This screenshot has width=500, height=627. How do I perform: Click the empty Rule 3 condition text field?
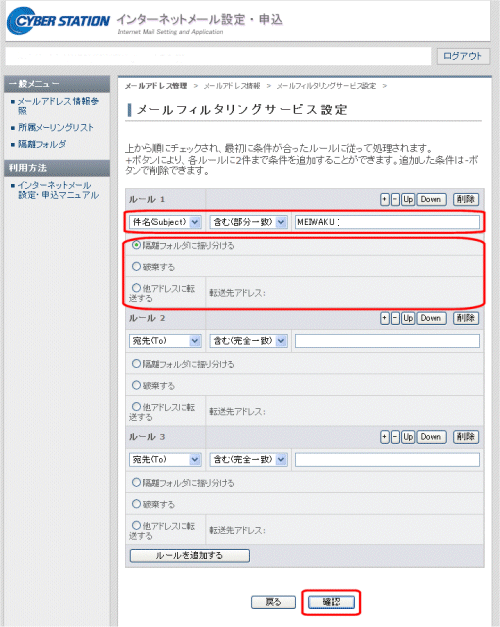click(x=387, y=459)
